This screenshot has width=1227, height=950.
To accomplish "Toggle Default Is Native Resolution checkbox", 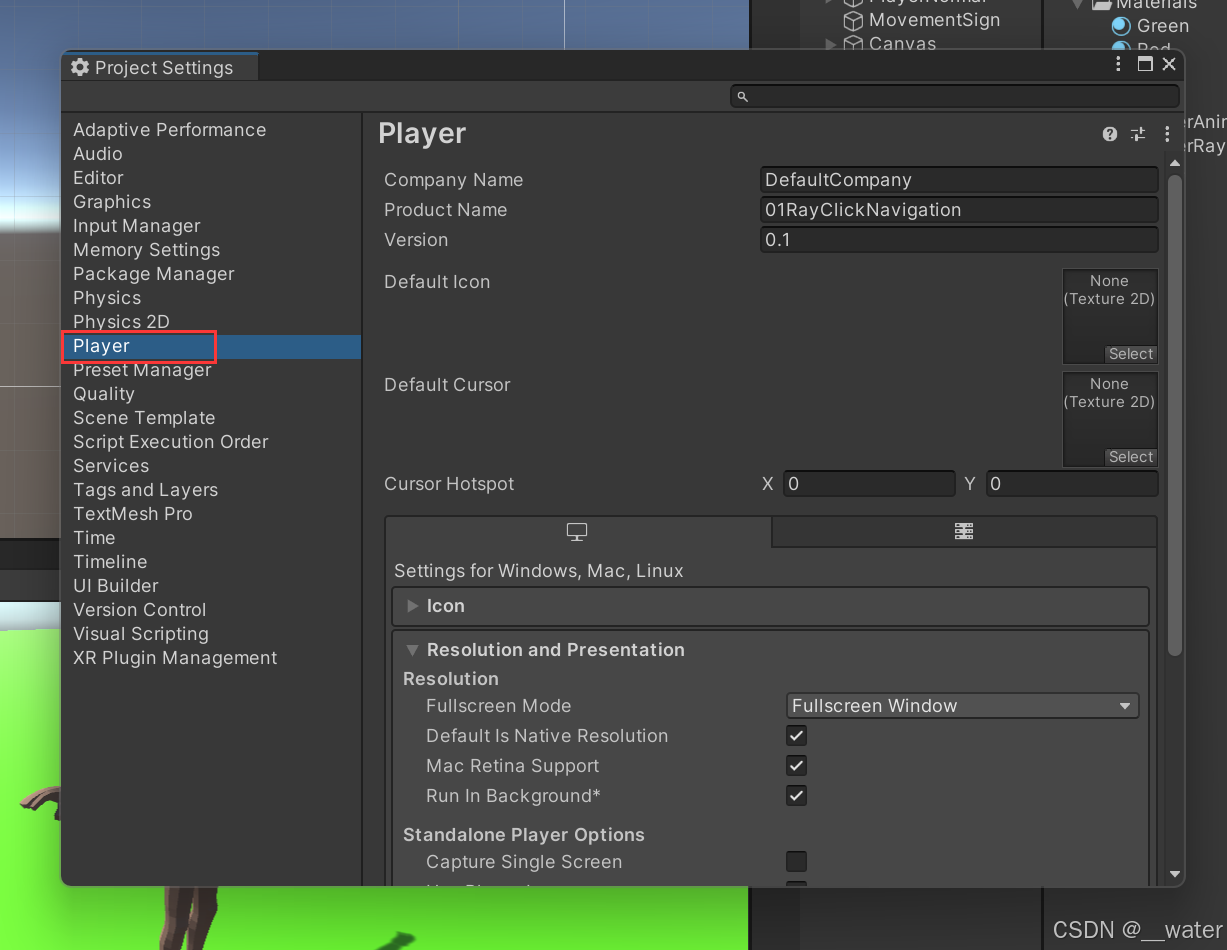I will 796,736.
